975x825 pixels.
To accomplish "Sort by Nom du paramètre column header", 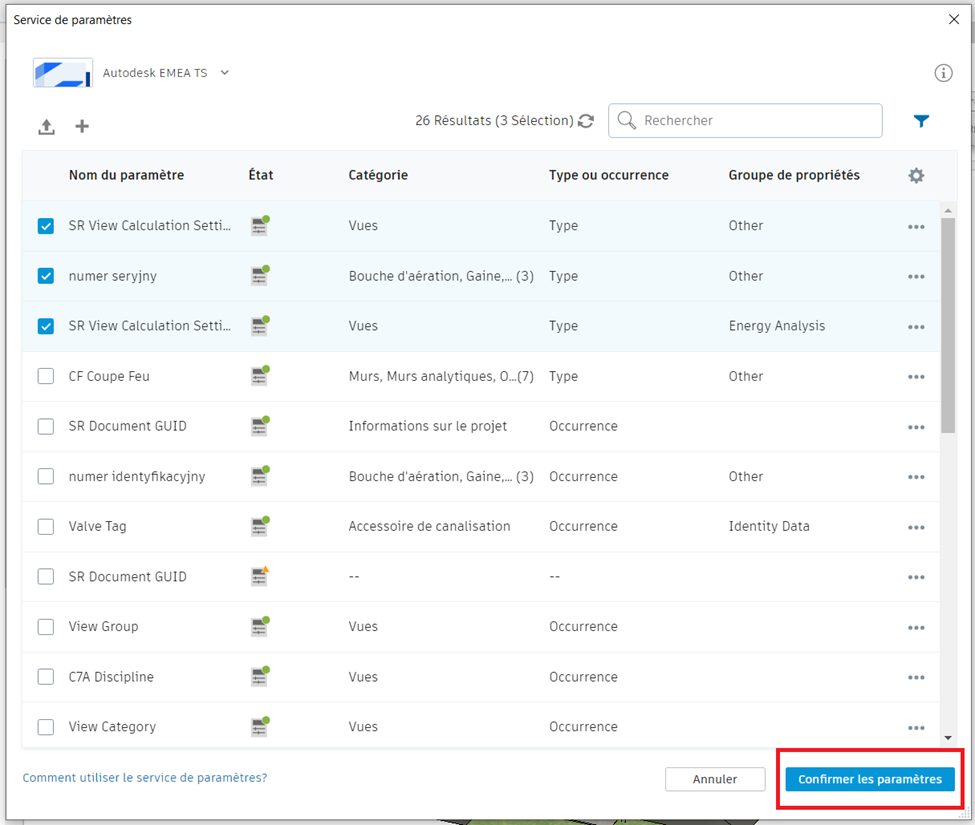I will click(126, 175).
